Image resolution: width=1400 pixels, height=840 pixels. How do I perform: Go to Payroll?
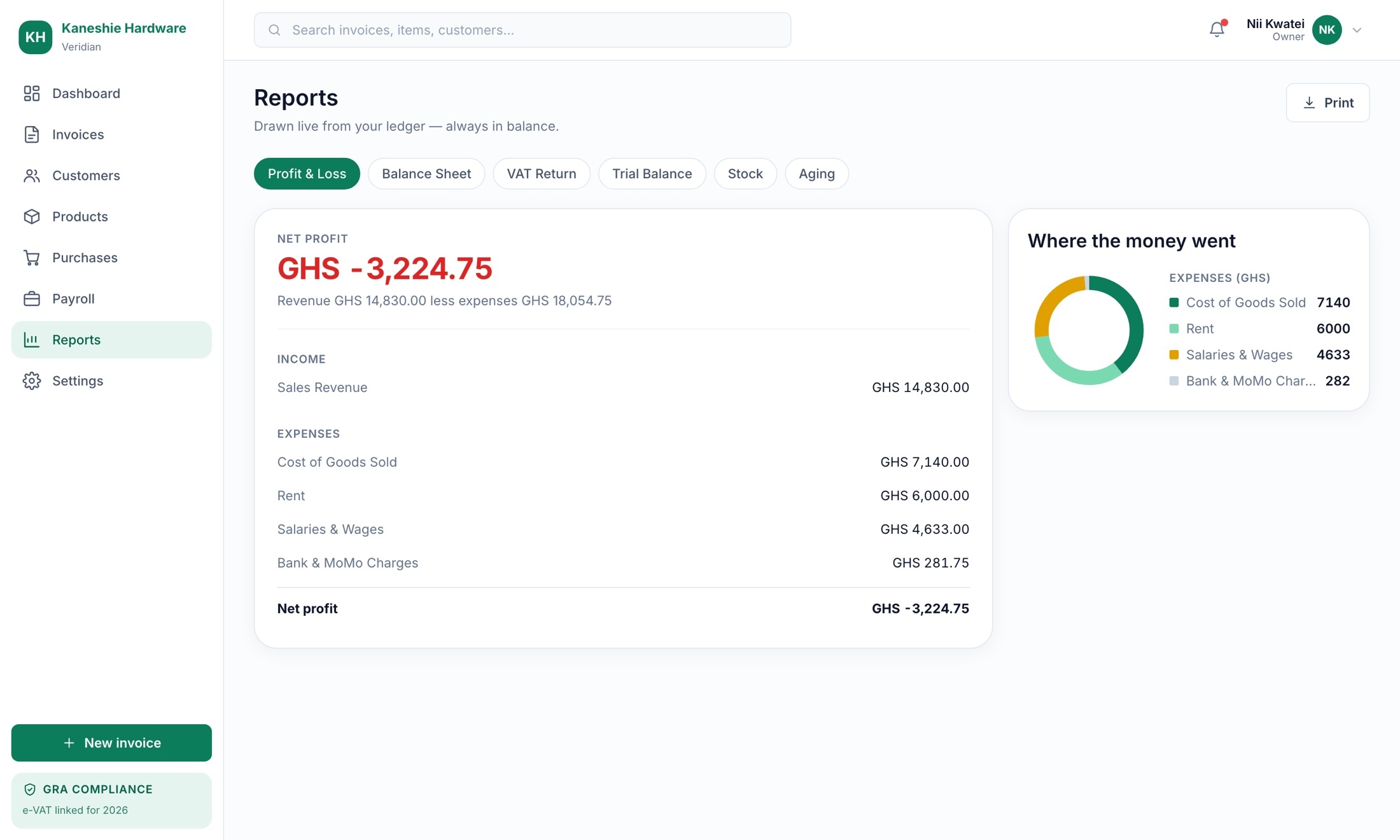coord(111,298)
